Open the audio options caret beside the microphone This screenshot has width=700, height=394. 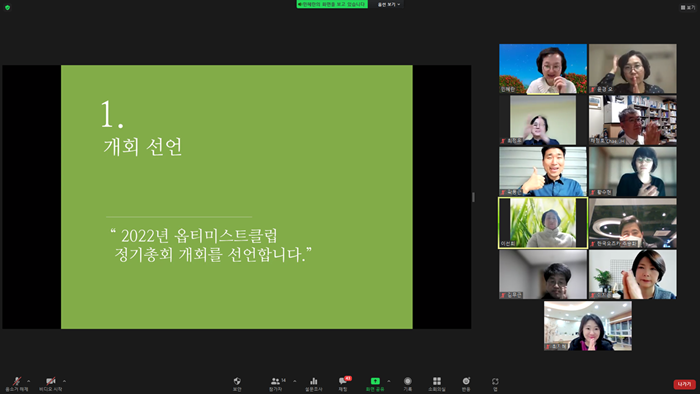[x=29, y=381]
